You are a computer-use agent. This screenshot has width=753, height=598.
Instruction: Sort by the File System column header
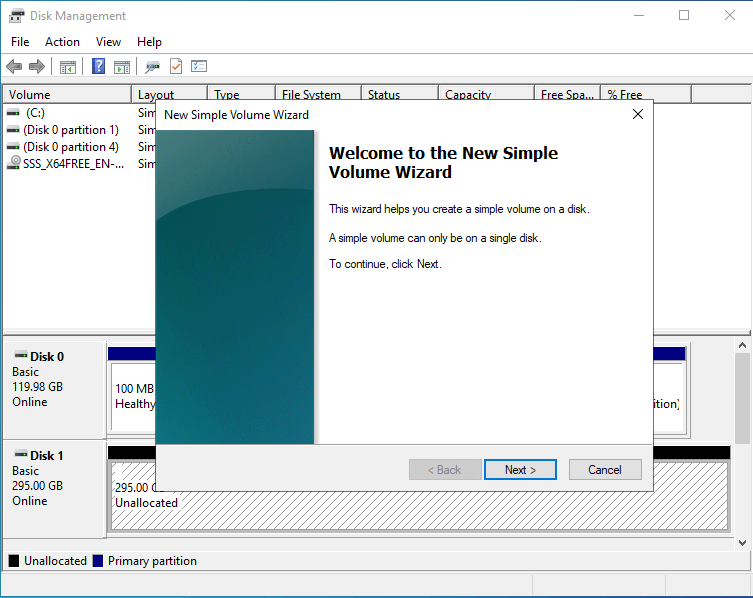(x=318, y=95)
